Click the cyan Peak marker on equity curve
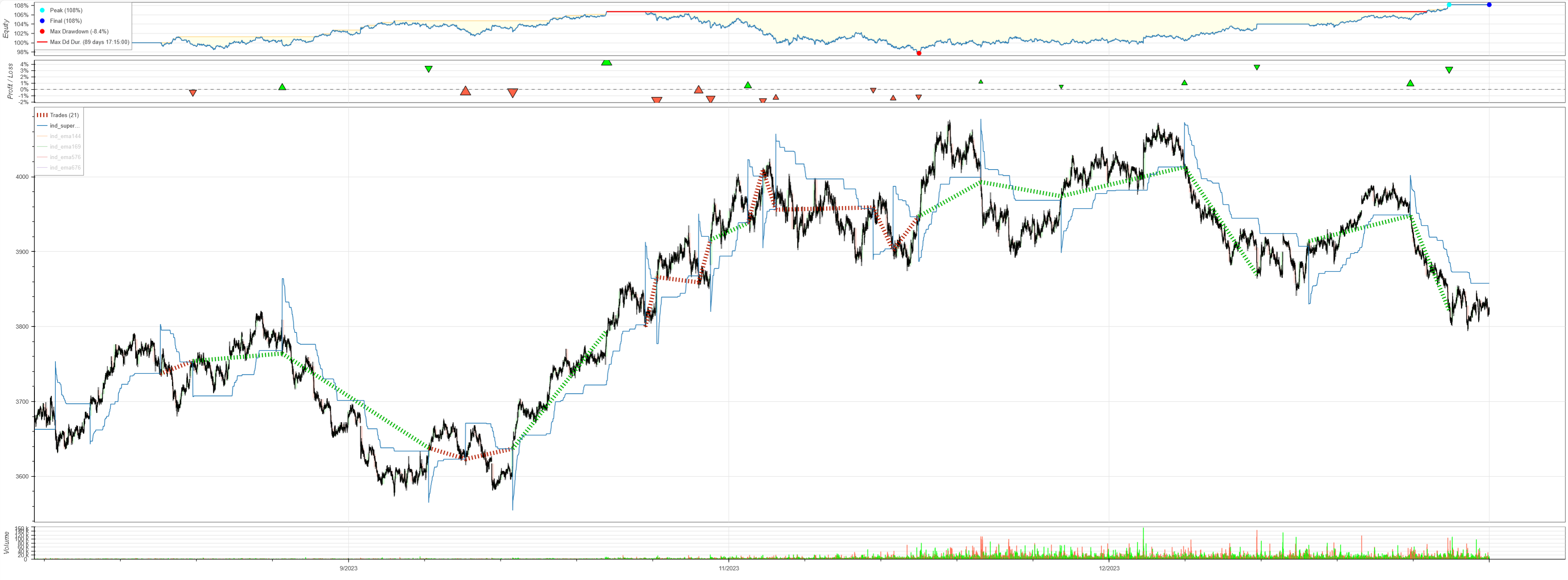Image resolution: width=1568 pixels, height=580 pixels. pyautogui.click(x=1449, y=5)
